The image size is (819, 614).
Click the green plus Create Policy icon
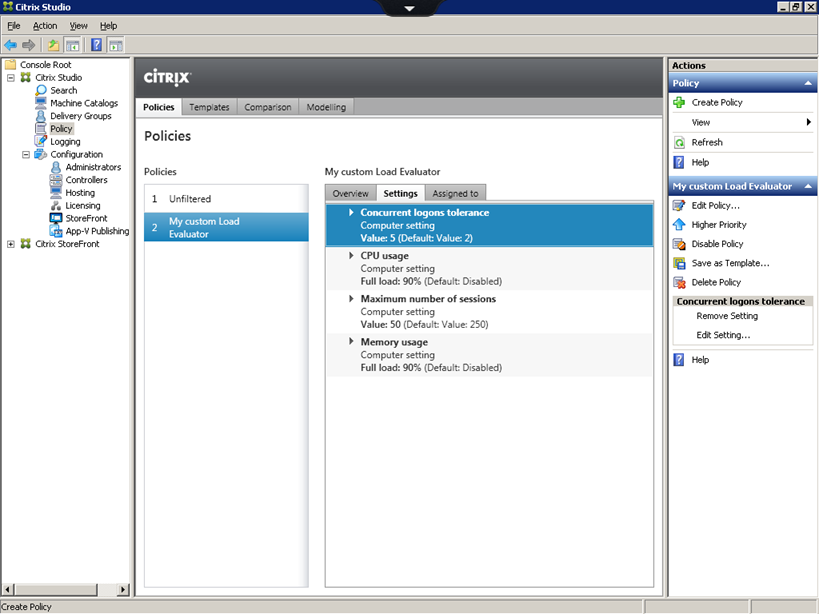[x=679, y=102]
